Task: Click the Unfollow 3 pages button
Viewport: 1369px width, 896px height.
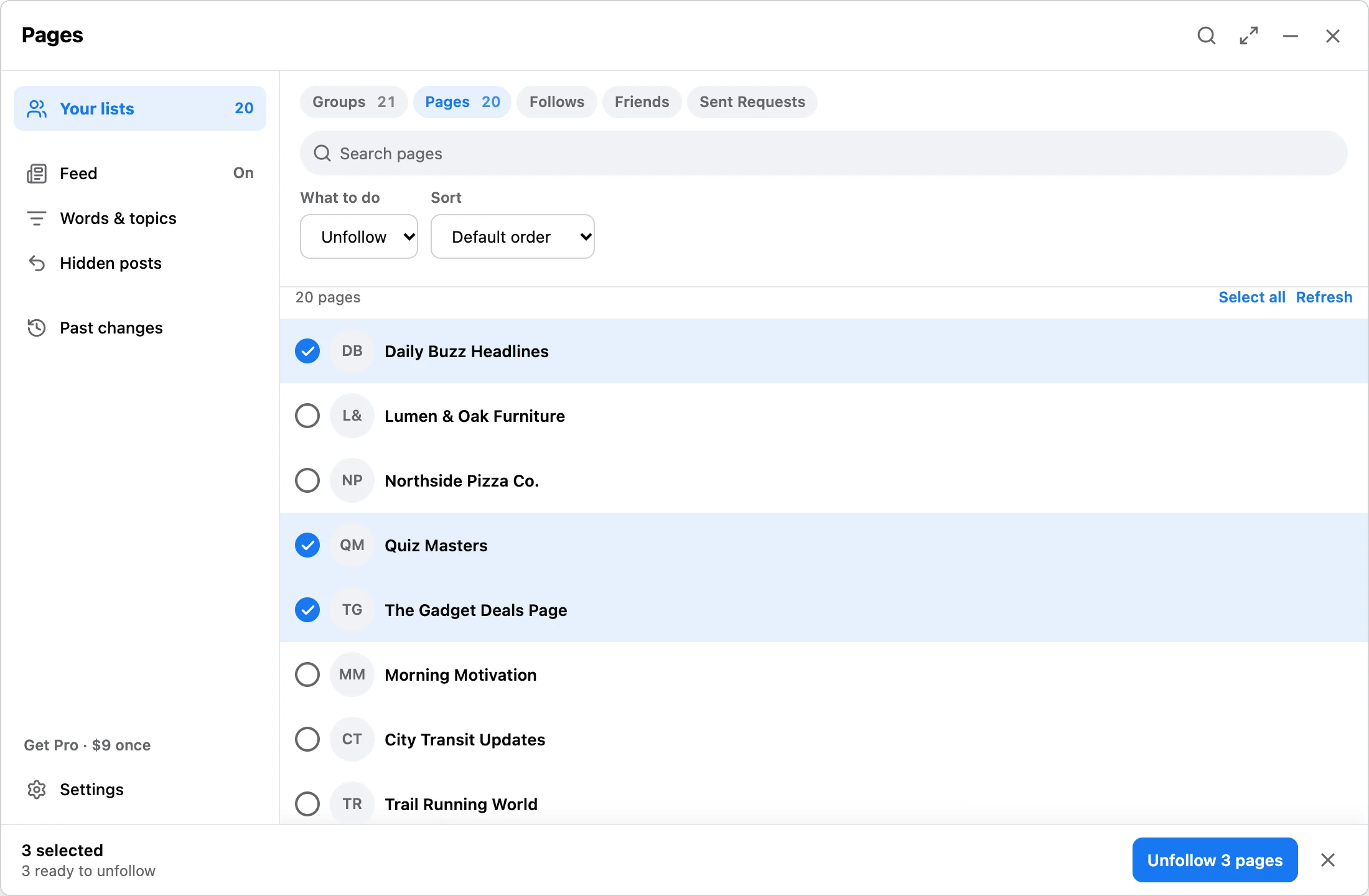Action: 1215,860
